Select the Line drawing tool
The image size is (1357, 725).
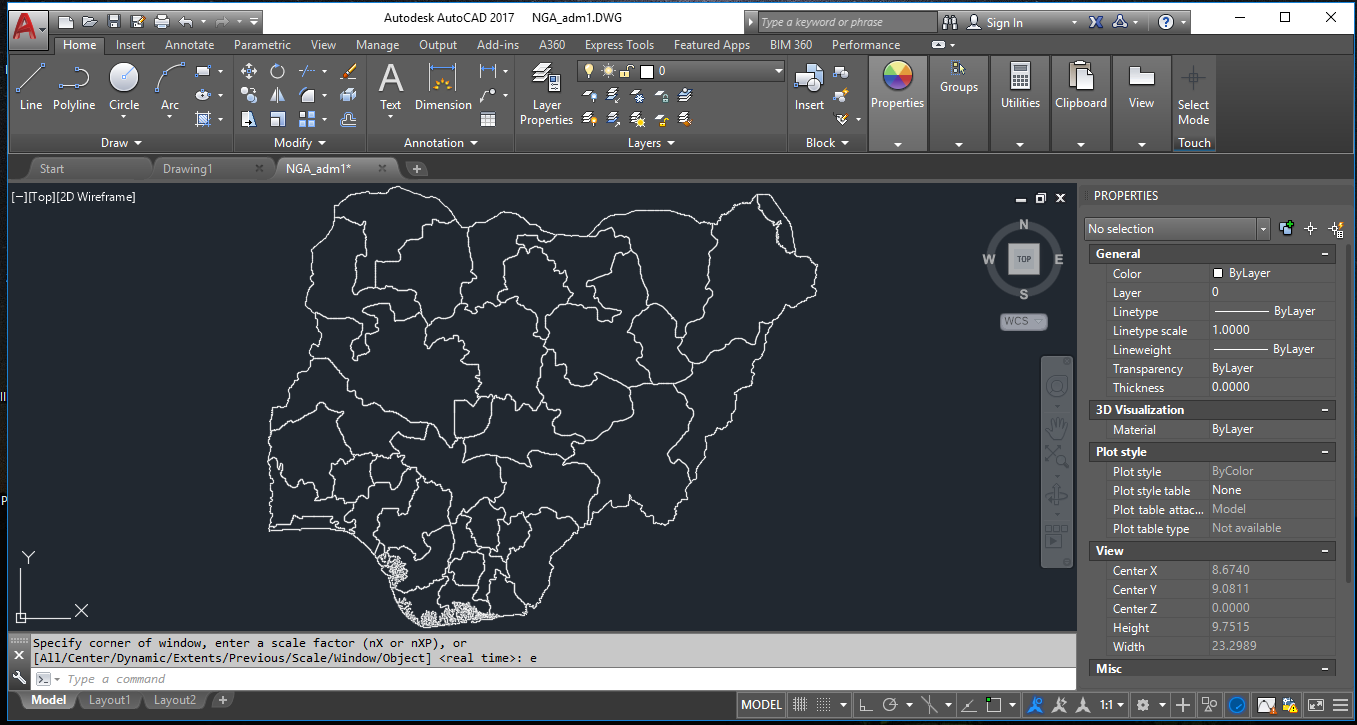31,87
